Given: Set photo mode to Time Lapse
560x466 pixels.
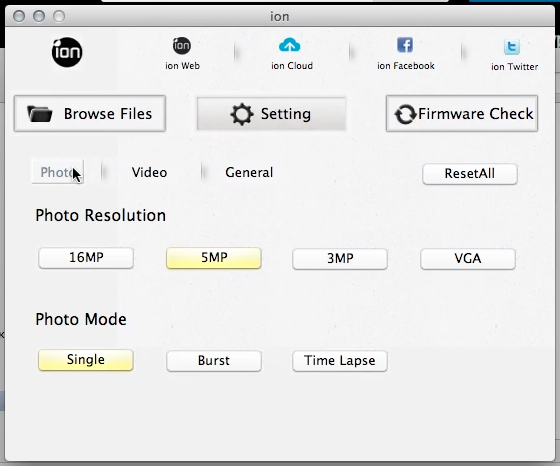Looking at the screenshot, I should 340,361.
